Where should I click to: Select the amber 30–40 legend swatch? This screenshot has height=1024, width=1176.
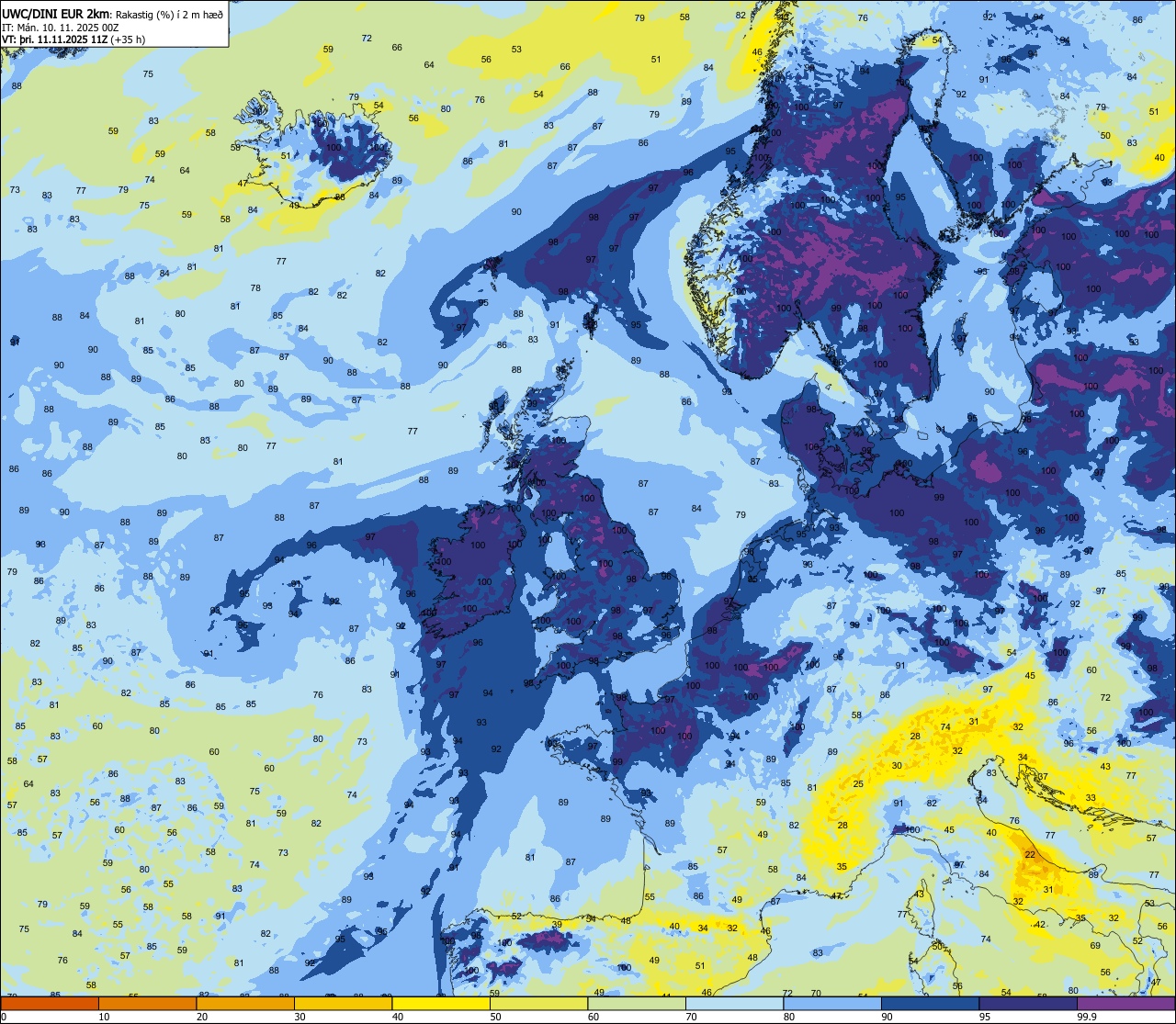point(343,1004)
